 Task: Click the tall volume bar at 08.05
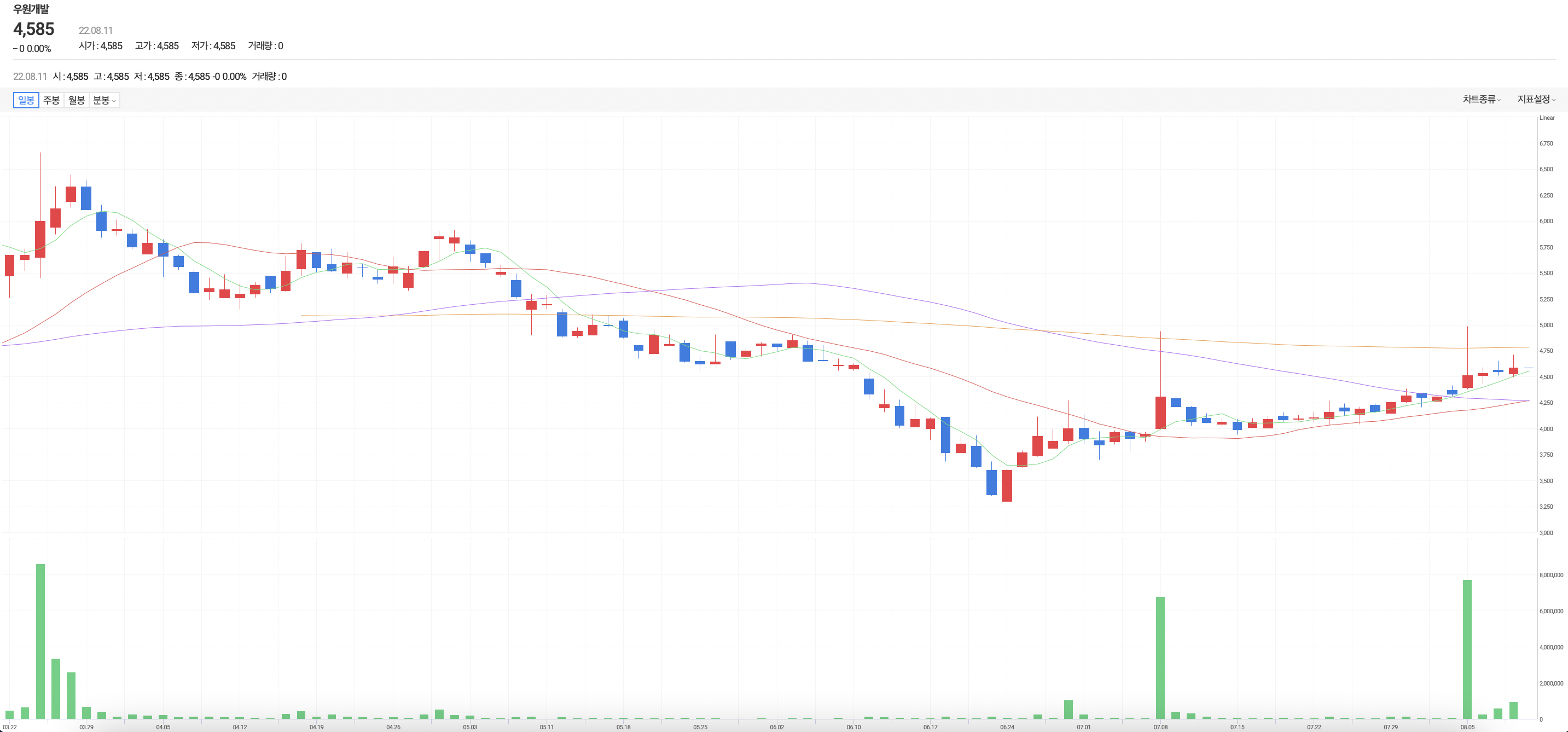coord(1467,649)
